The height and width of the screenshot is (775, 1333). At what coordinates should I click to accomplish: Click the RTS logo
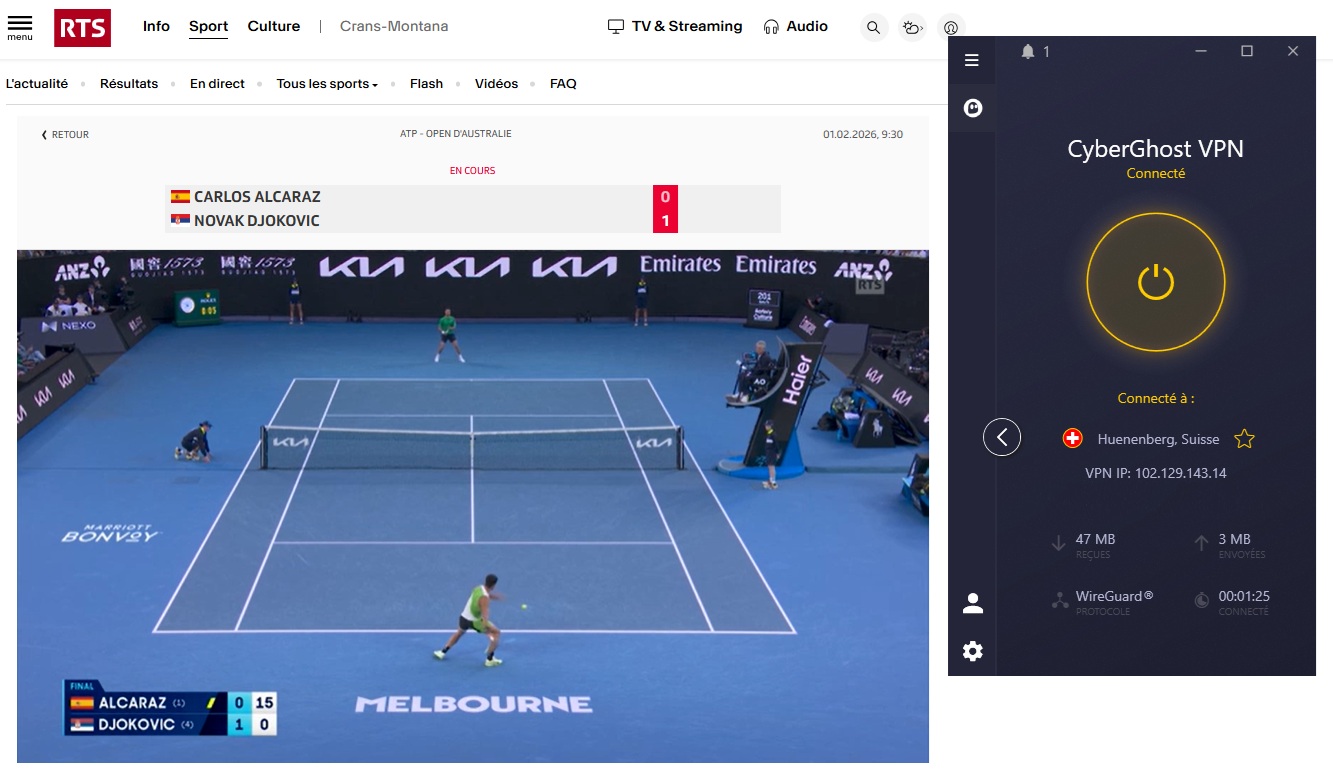click(x=82, y=27)
